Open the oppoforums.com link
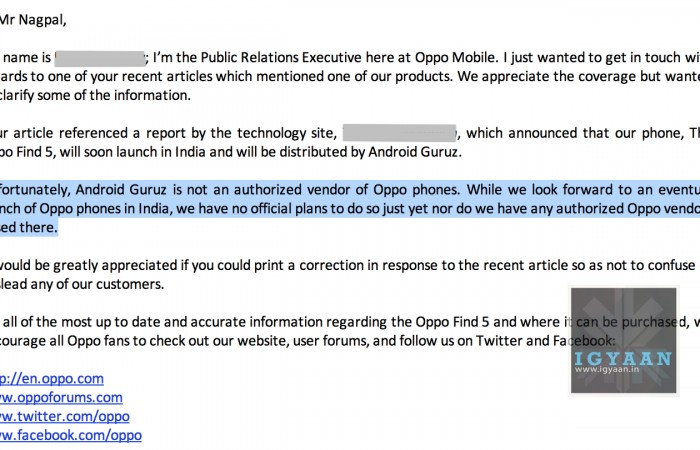The image size is (700, 450). click(62, 397)
